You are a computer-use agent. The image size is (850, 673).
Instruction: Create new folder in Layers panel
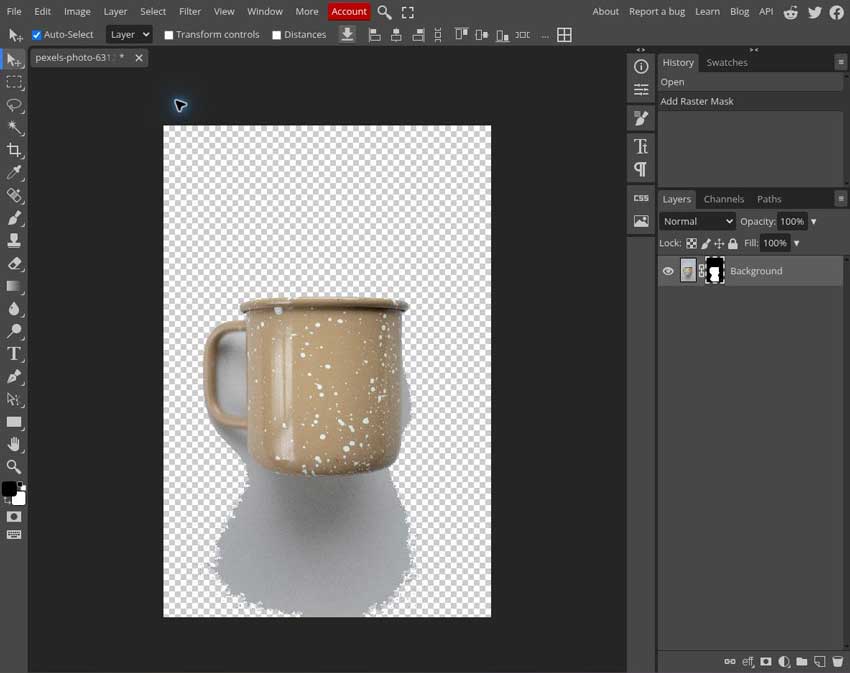click(x=802, y=661)
